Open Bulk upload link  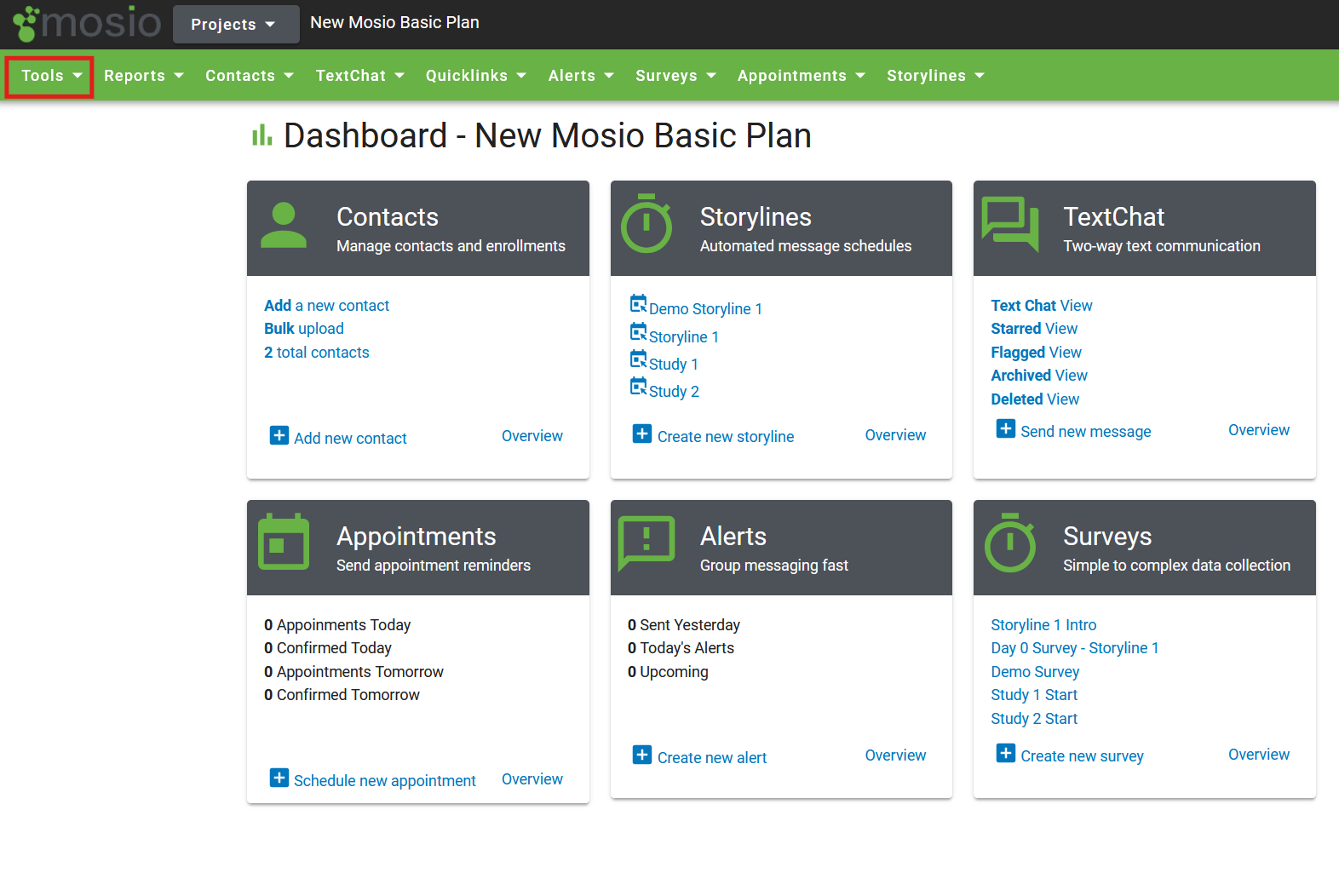pyautogui.click(x=304, y=329)
